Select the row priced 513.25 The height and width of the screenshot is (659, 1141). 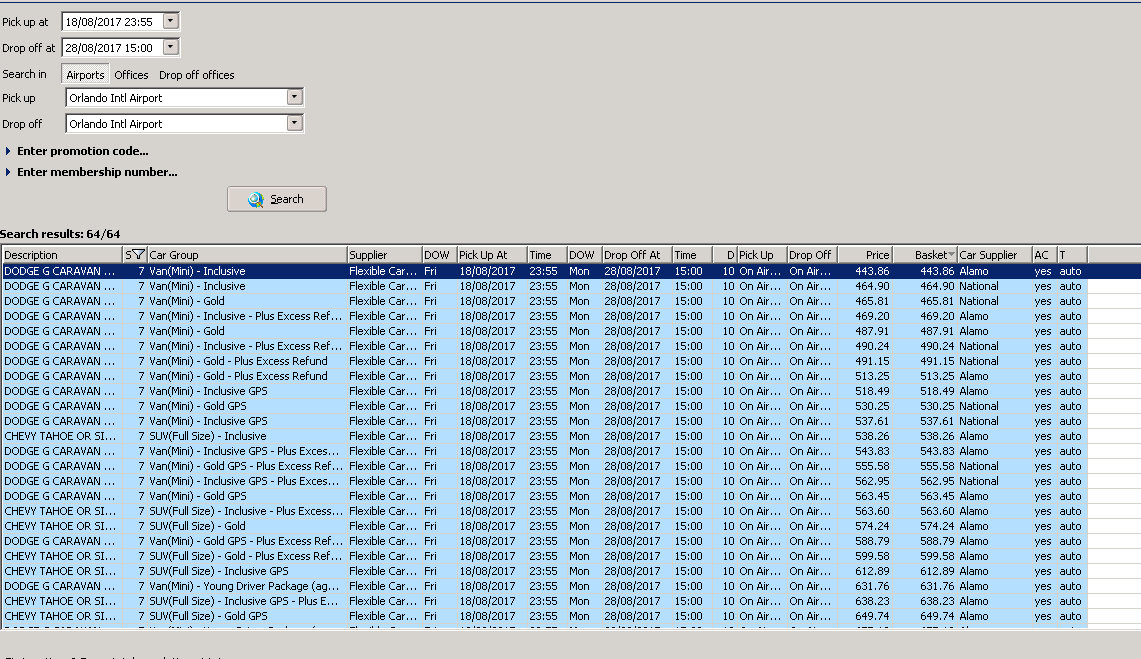544,376
